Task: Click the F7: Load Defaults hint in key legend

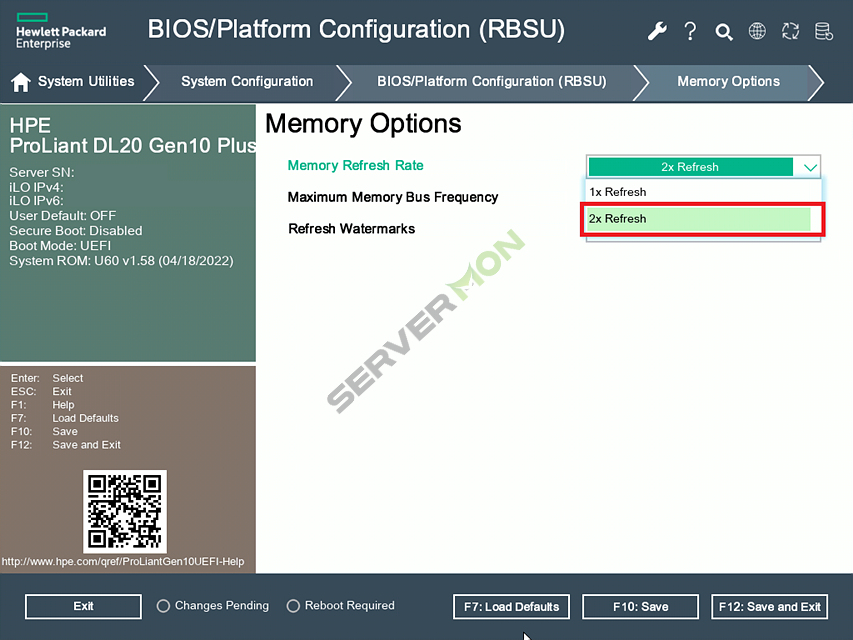Action: pos(65,418)
